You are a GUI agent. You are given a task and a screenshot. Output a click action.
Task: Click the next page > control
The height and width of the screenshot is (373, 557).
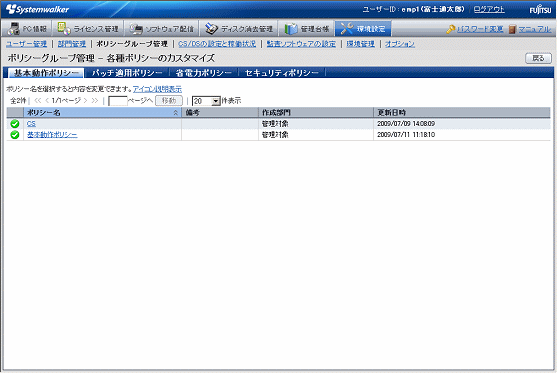(85, 101)
